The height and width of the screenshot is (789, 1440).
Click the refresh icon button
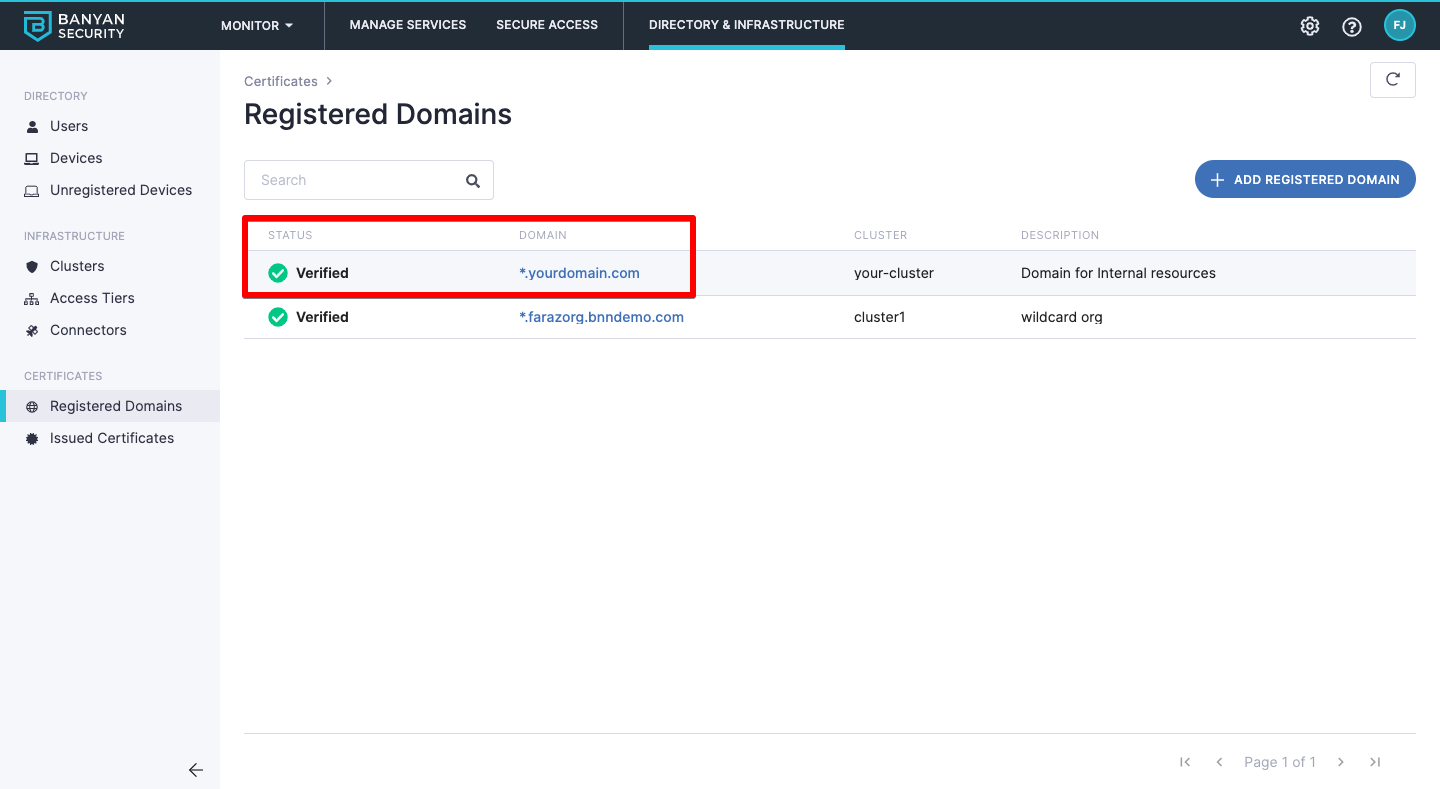click(x=1392, y=80)
